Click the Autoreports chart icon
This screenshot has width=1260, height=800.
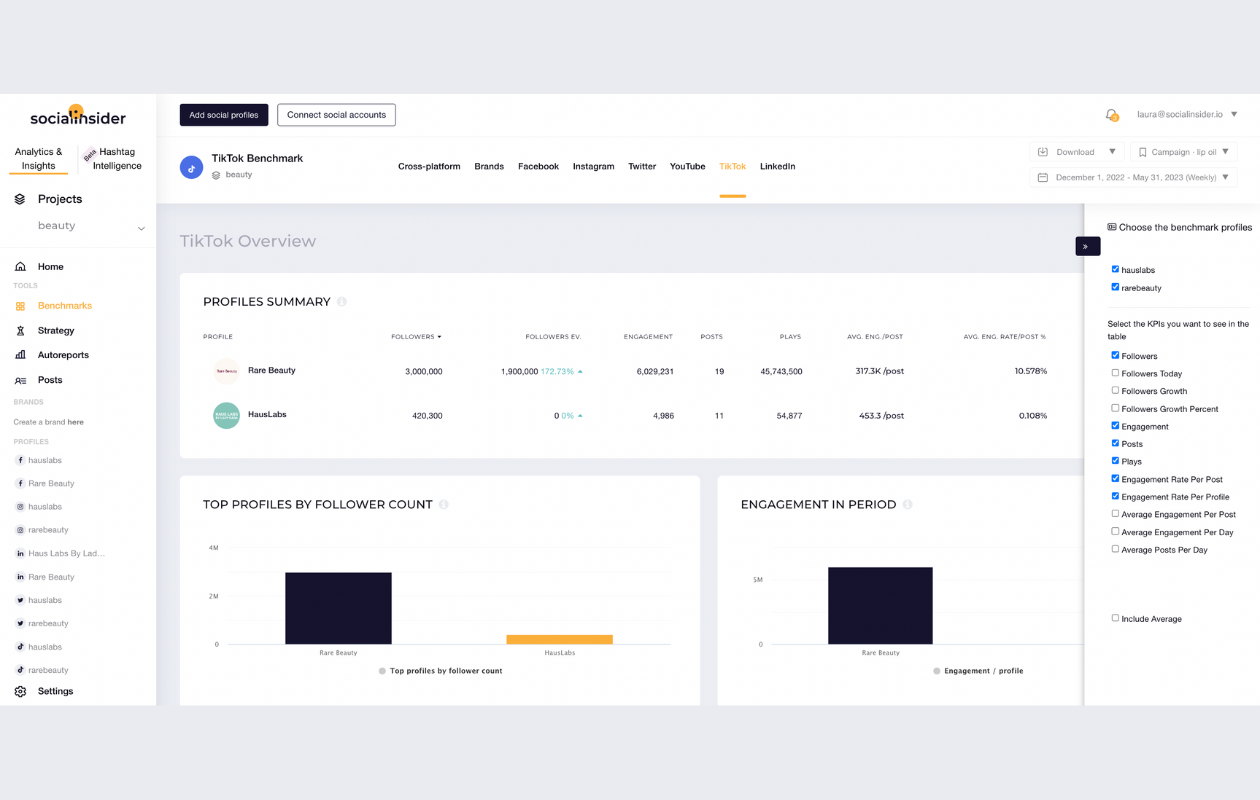point(20,355)
